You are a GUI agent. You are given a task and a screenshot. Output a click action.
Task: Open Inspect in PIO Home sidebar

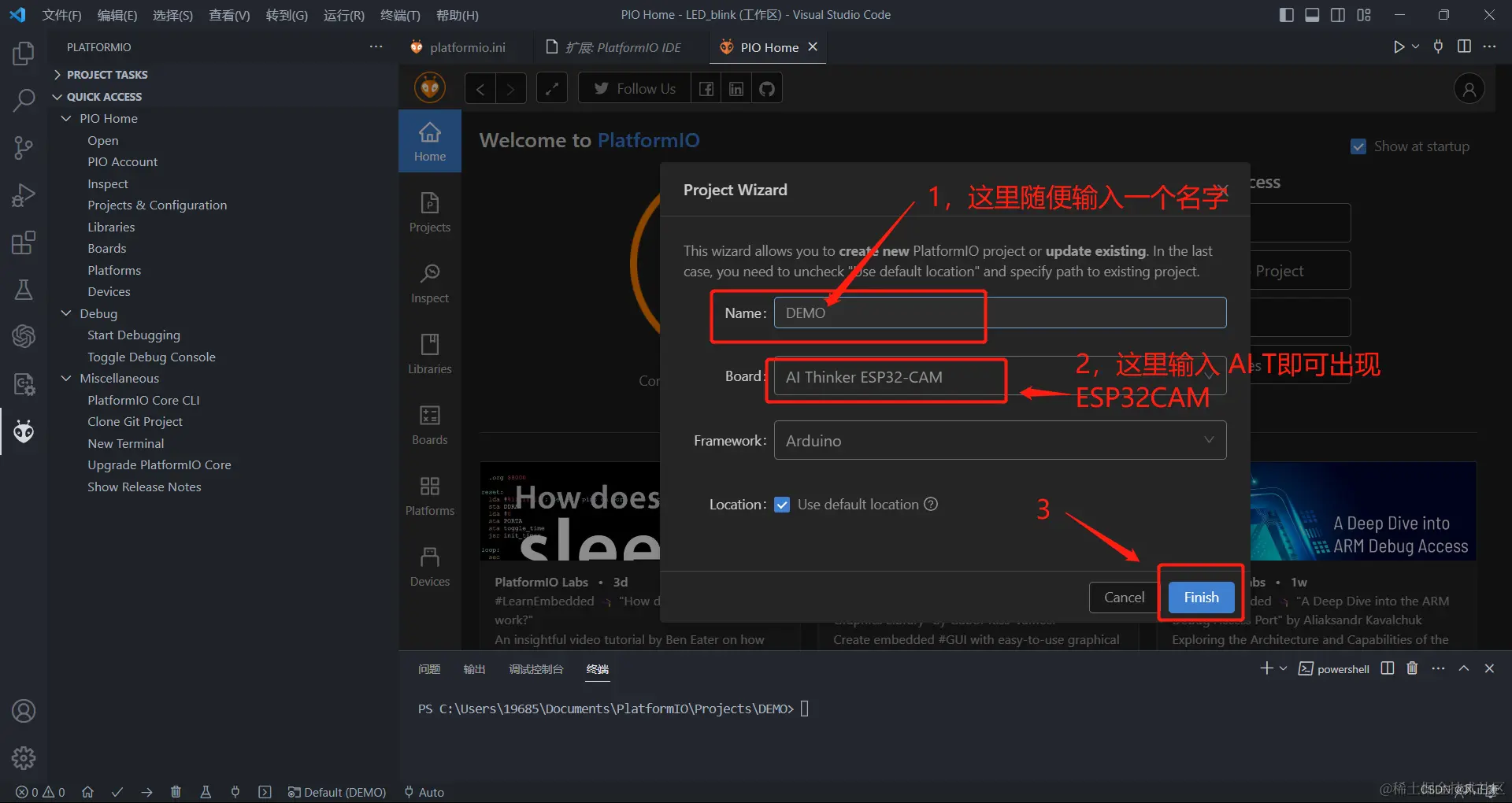tap(430, 283)
